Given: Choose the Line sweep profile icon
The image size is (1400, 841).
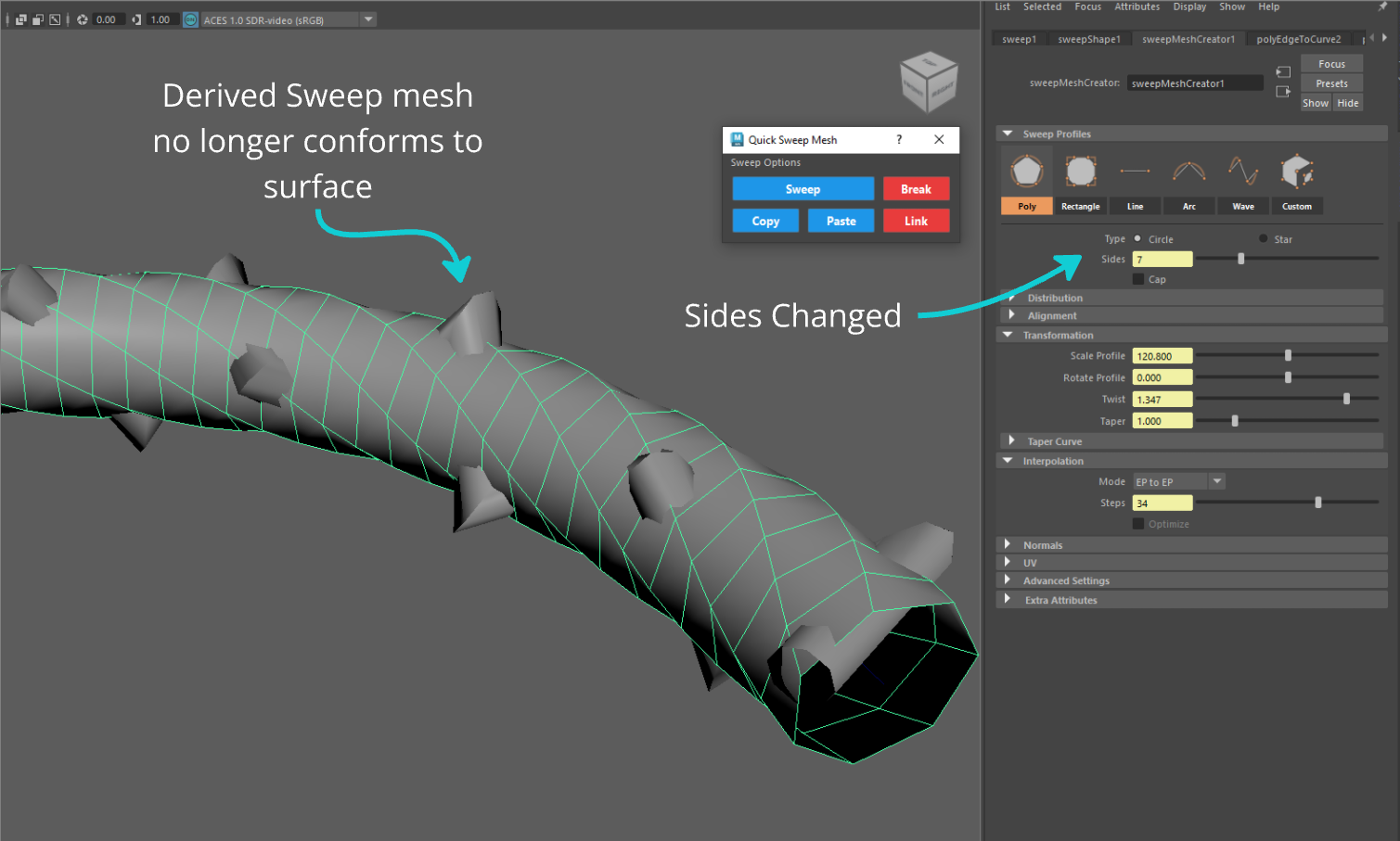Looking at the screenshot, I should pyautogui.click(x=1135, y=172).
